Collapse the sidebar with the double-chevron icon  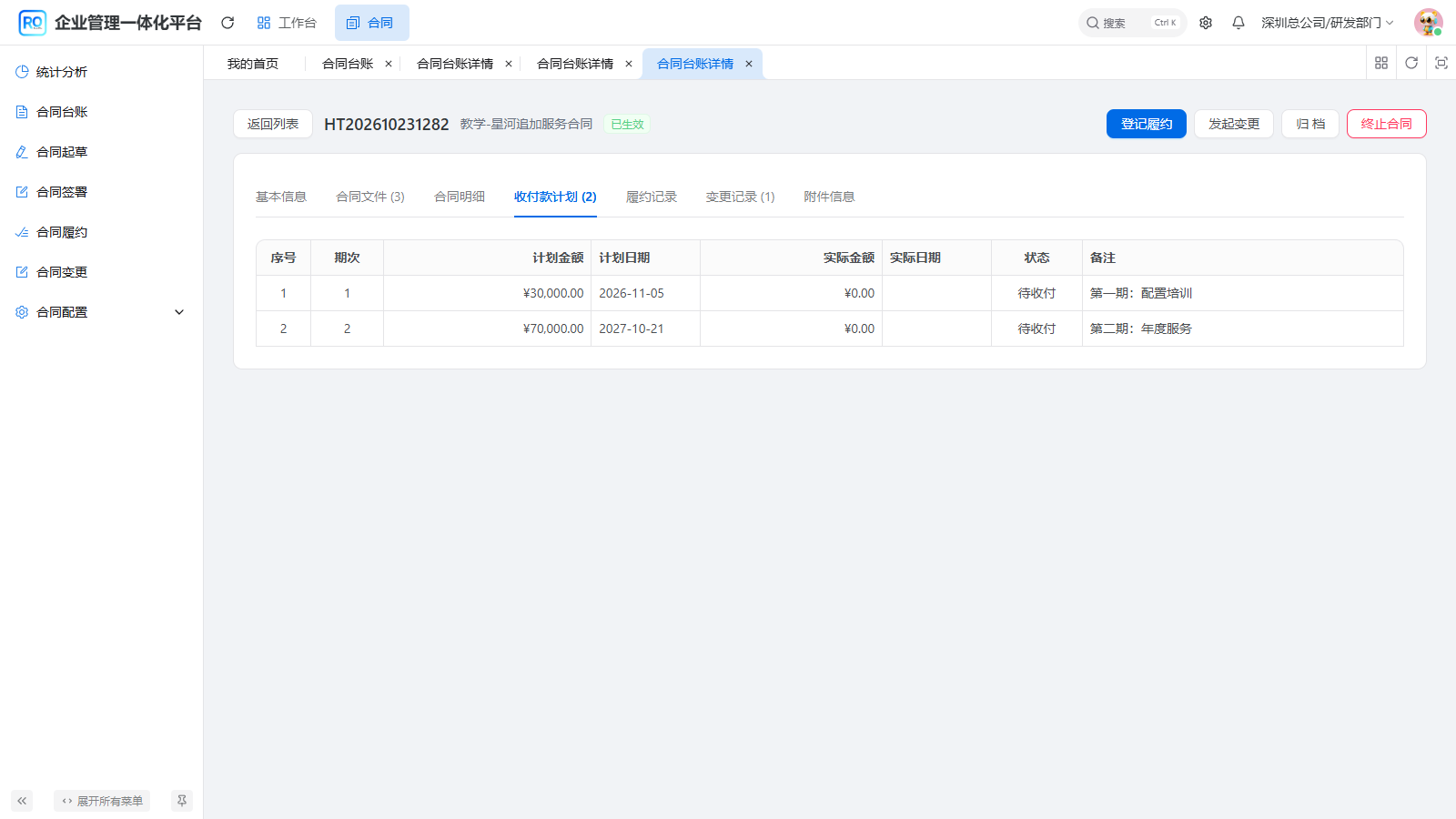tap(22, 801)
